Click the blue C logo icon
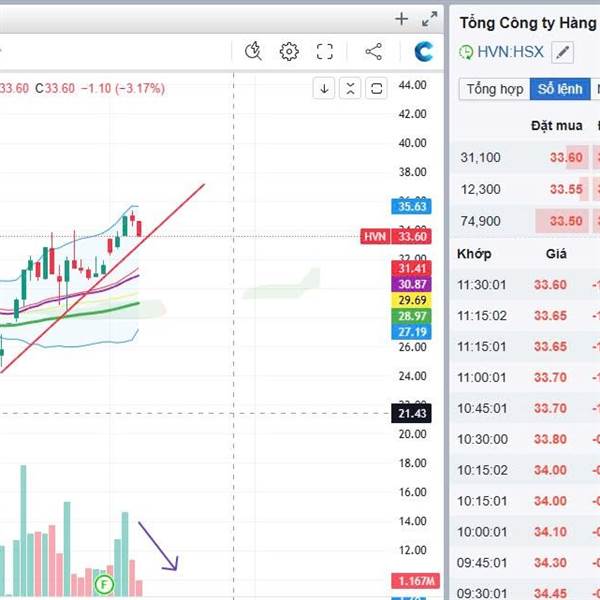 coord(424,51)
